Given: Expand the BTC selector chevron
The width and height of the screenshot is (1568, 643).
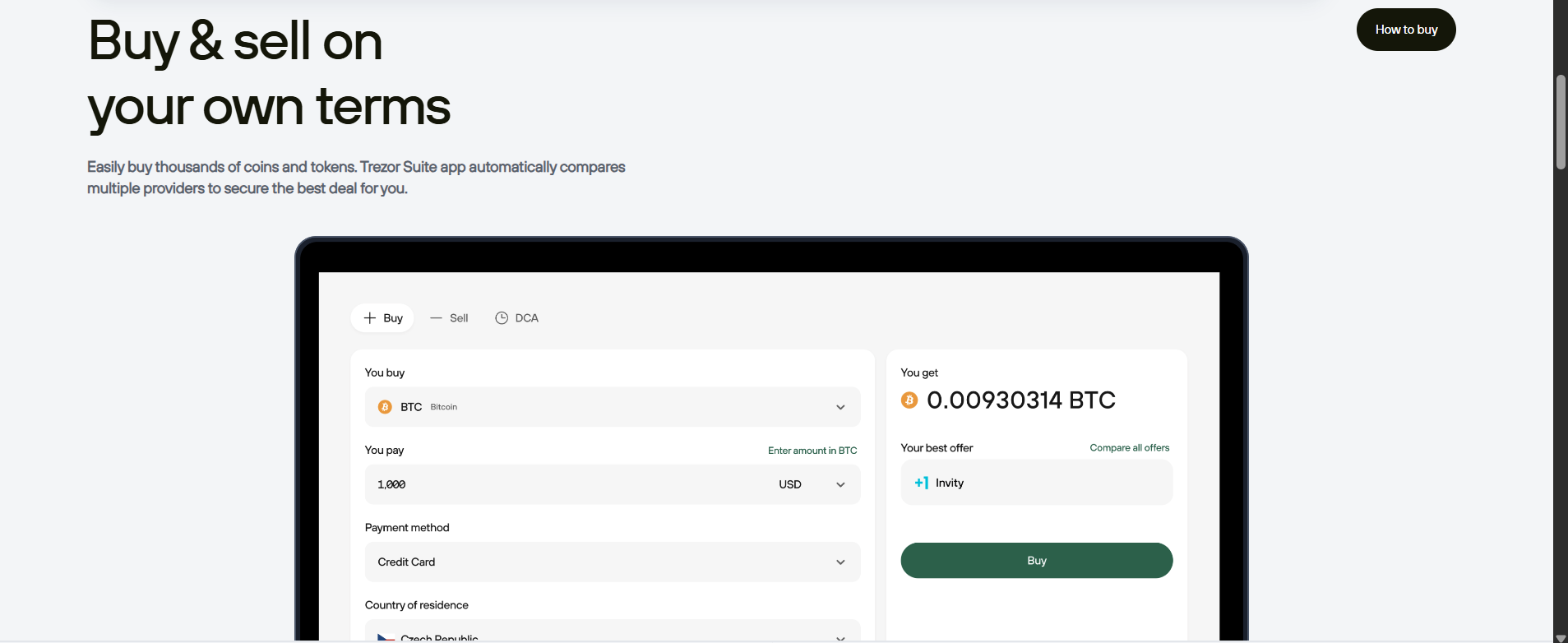Looking at the screenshot, I should tap(840, 407).
